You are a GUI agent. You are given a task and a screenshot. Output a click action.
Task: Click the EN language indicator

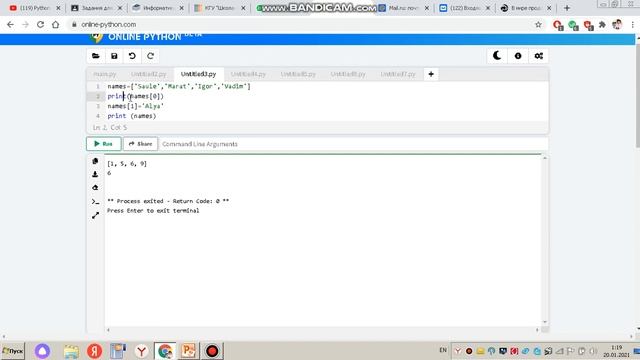point(443,350)
